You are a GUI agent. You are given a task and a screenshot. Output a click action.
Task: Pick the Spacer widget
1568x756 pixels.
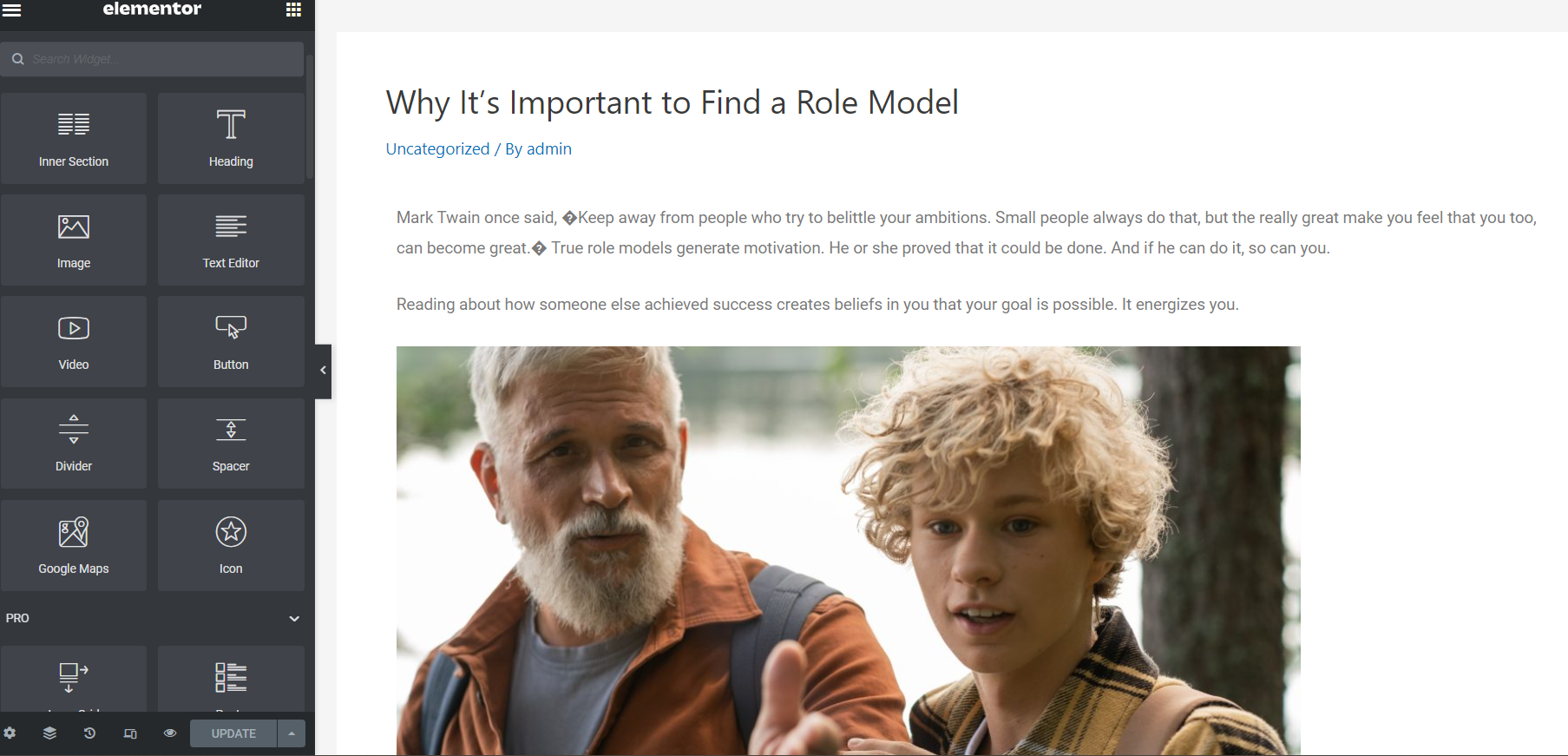coord(231,444)
